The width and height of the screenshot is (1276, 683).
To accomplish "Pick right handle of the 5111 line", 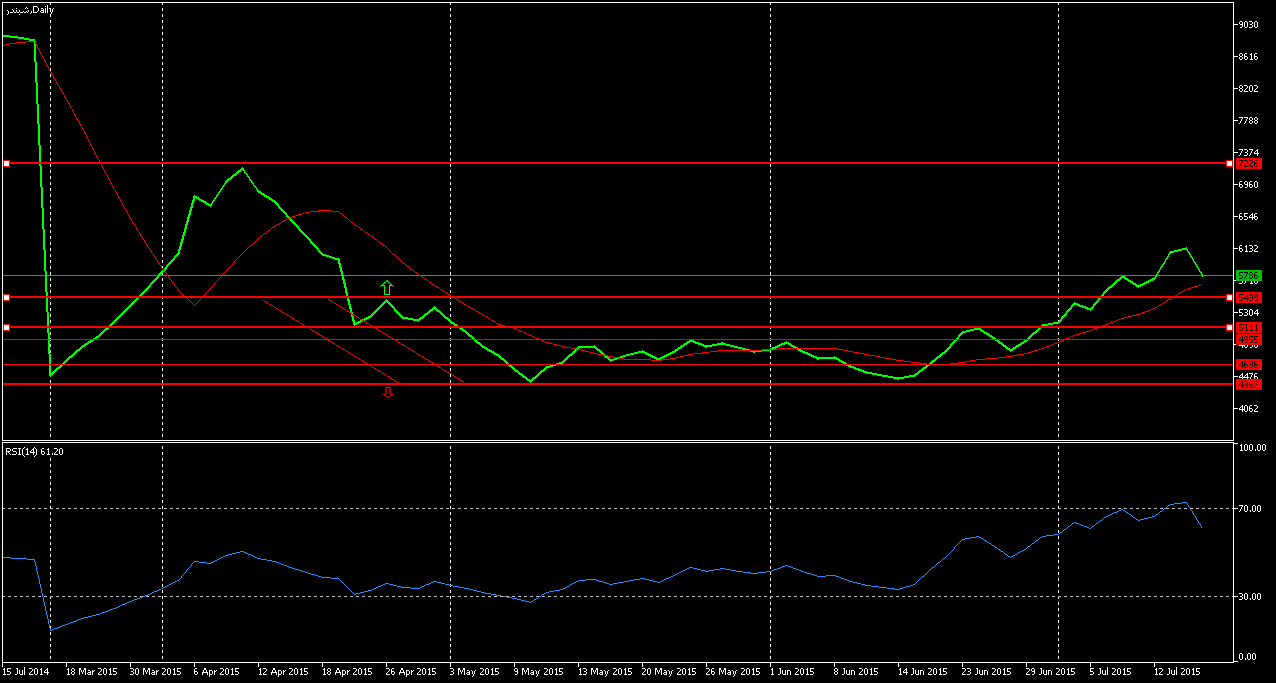I will point(1229,327).
